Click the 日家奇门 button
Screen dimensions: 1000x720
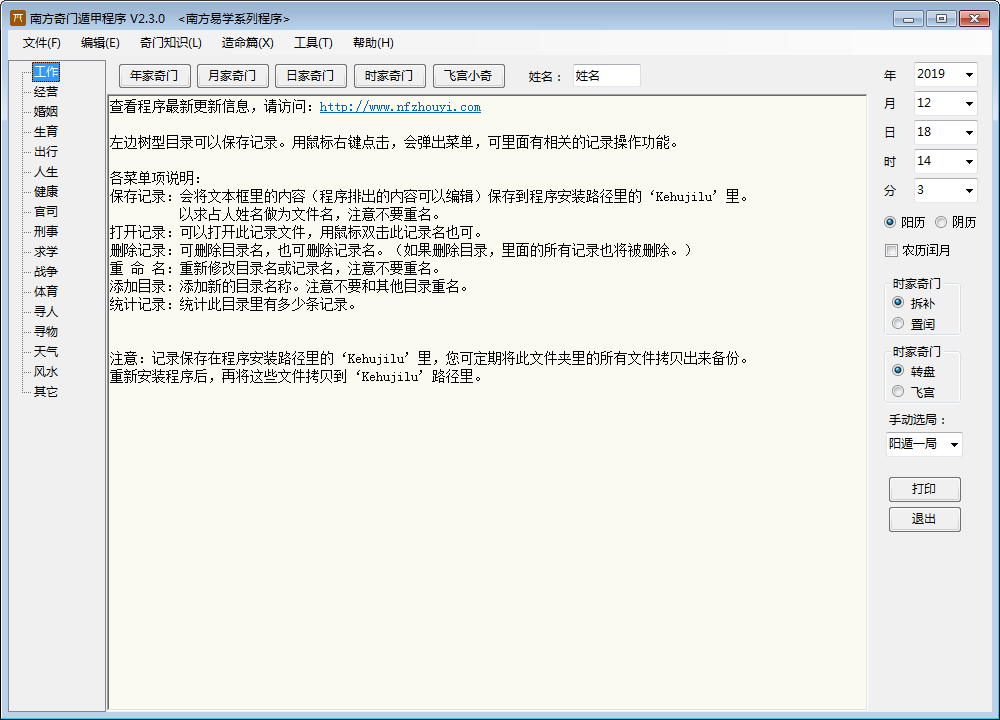[x=311, y=76]
